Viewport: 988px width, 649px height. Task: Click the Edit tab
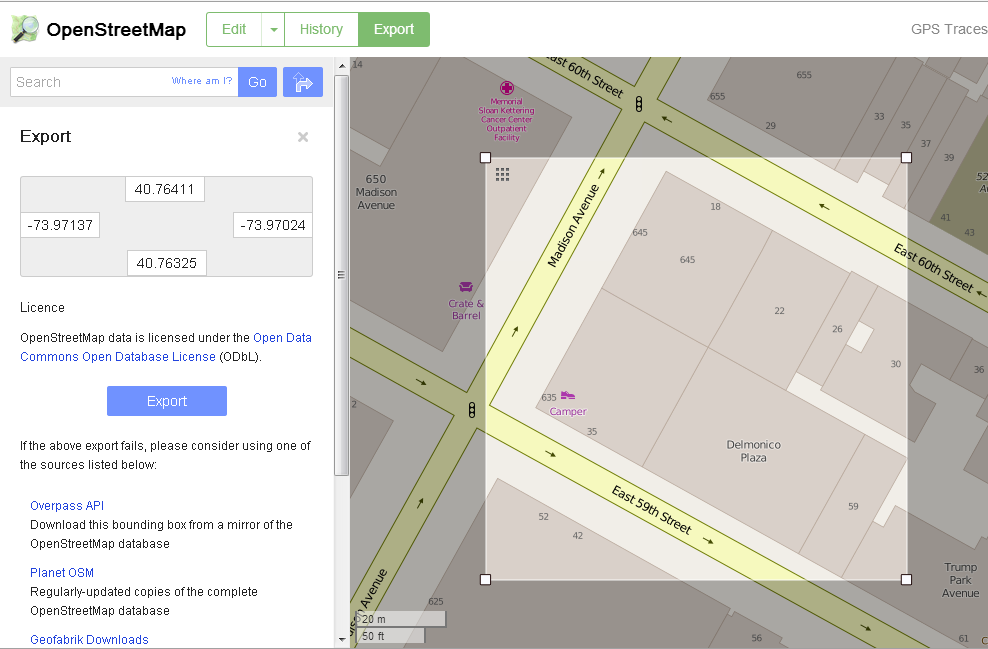(234, 30)
